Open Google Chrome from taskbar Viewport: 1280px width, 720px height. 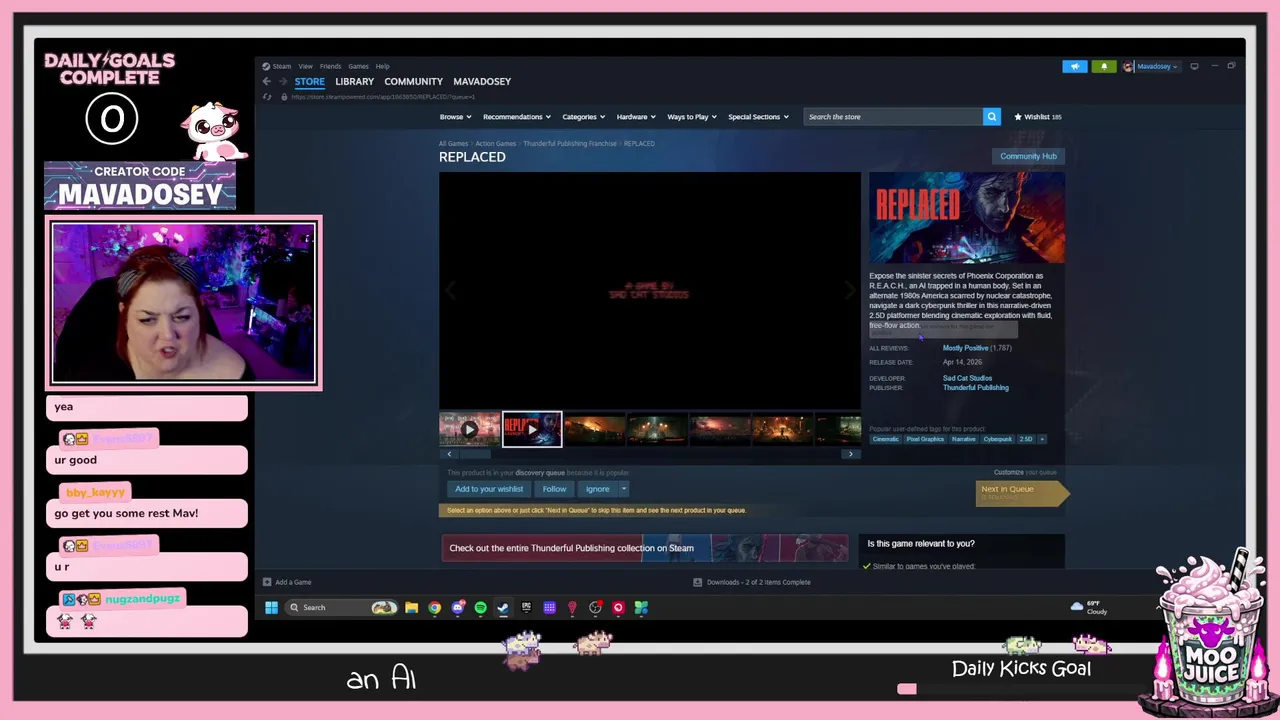(435, 607)
